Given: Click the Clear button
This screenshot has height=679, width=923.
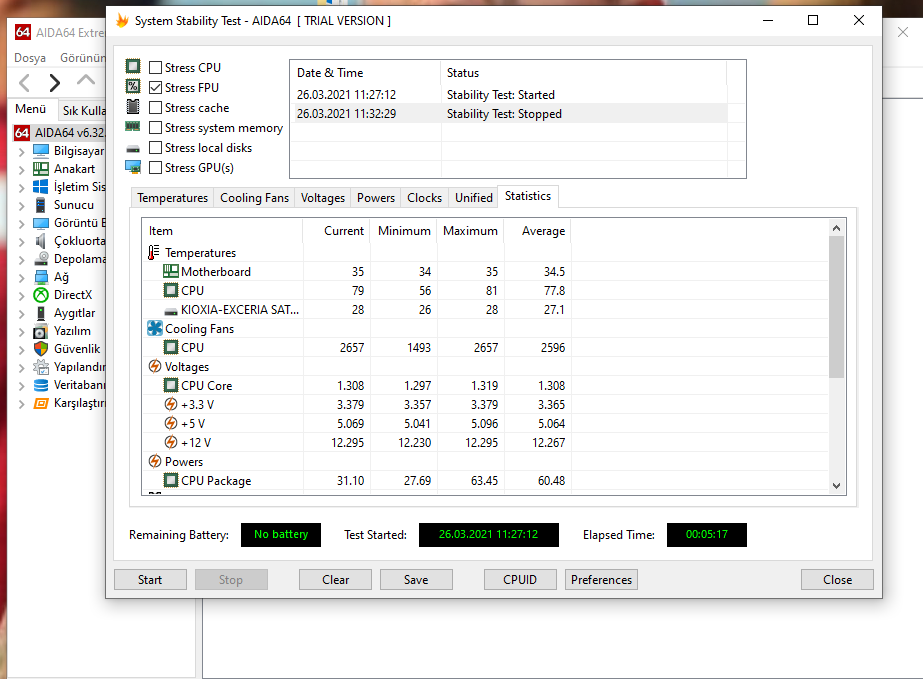Looking at the screenshot, I should coord(336,579).
